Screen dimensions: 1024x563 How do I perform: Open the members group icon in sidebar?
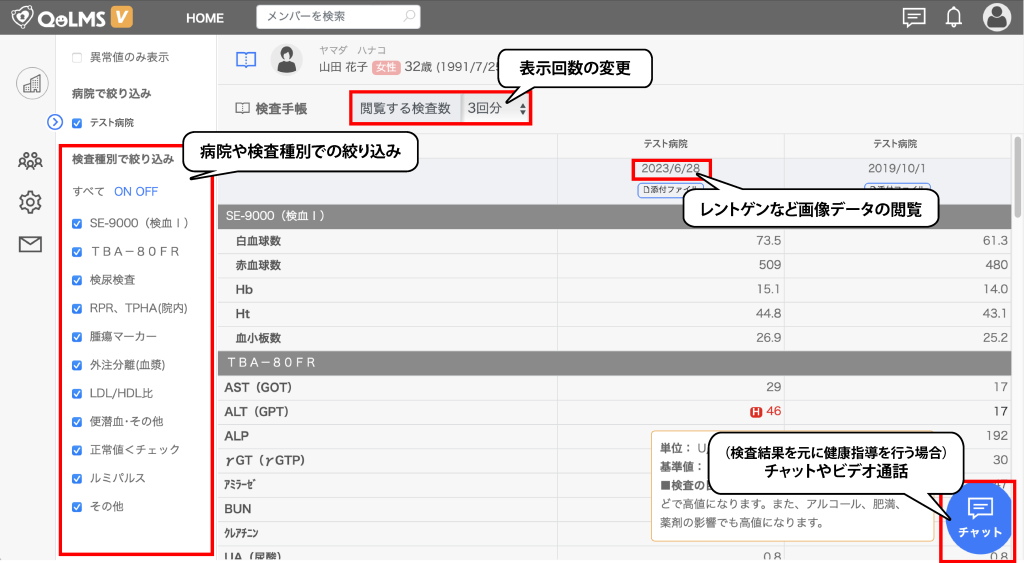tap(31, 160)
